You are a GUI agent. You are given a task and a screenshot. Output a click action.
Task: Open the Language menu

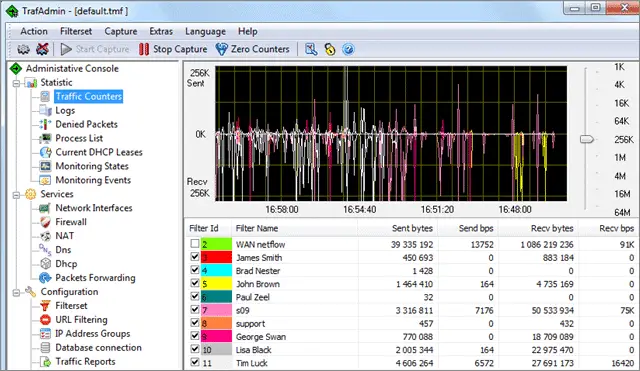[205, 31]
